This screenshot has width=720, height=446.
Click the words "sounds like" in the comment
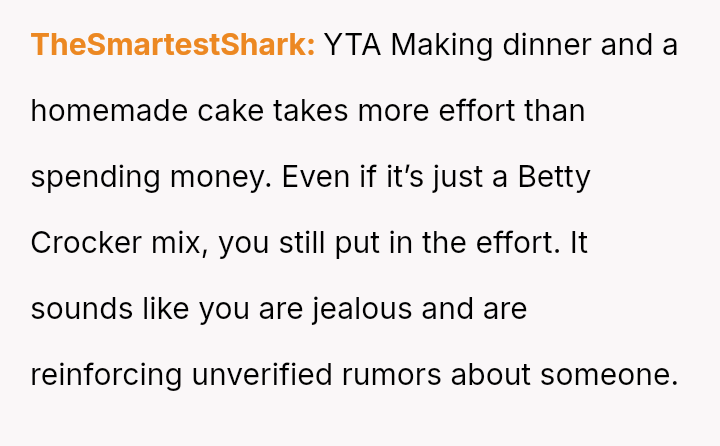(110, 309)
